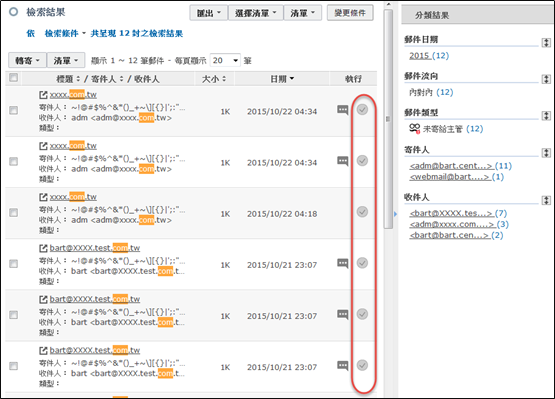Click the execute checkmark in the second 04:34 row

[362, 161]
